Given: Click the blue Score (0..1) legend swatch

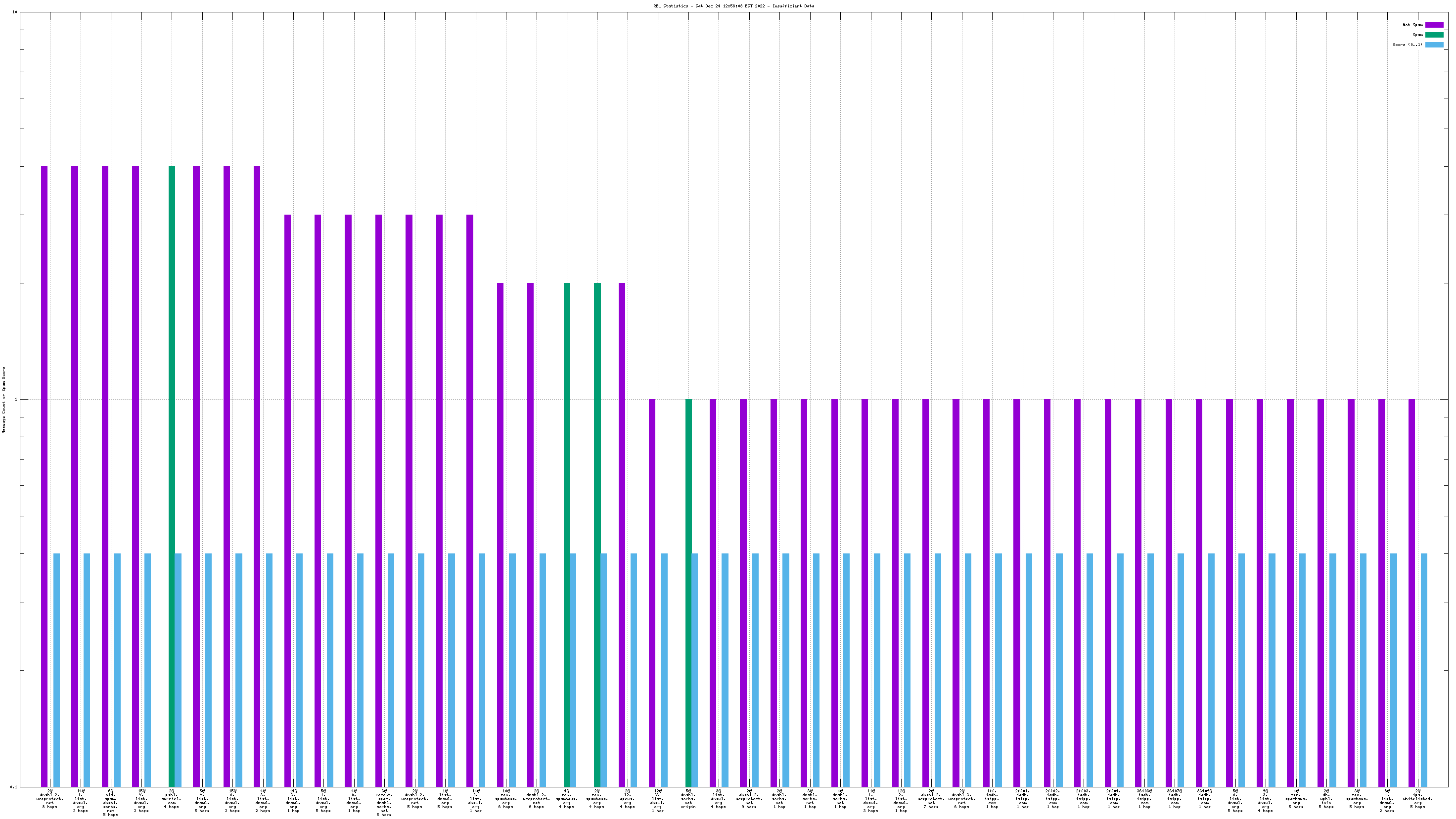Looking at the screenshot, I should tap(1434, 45).
